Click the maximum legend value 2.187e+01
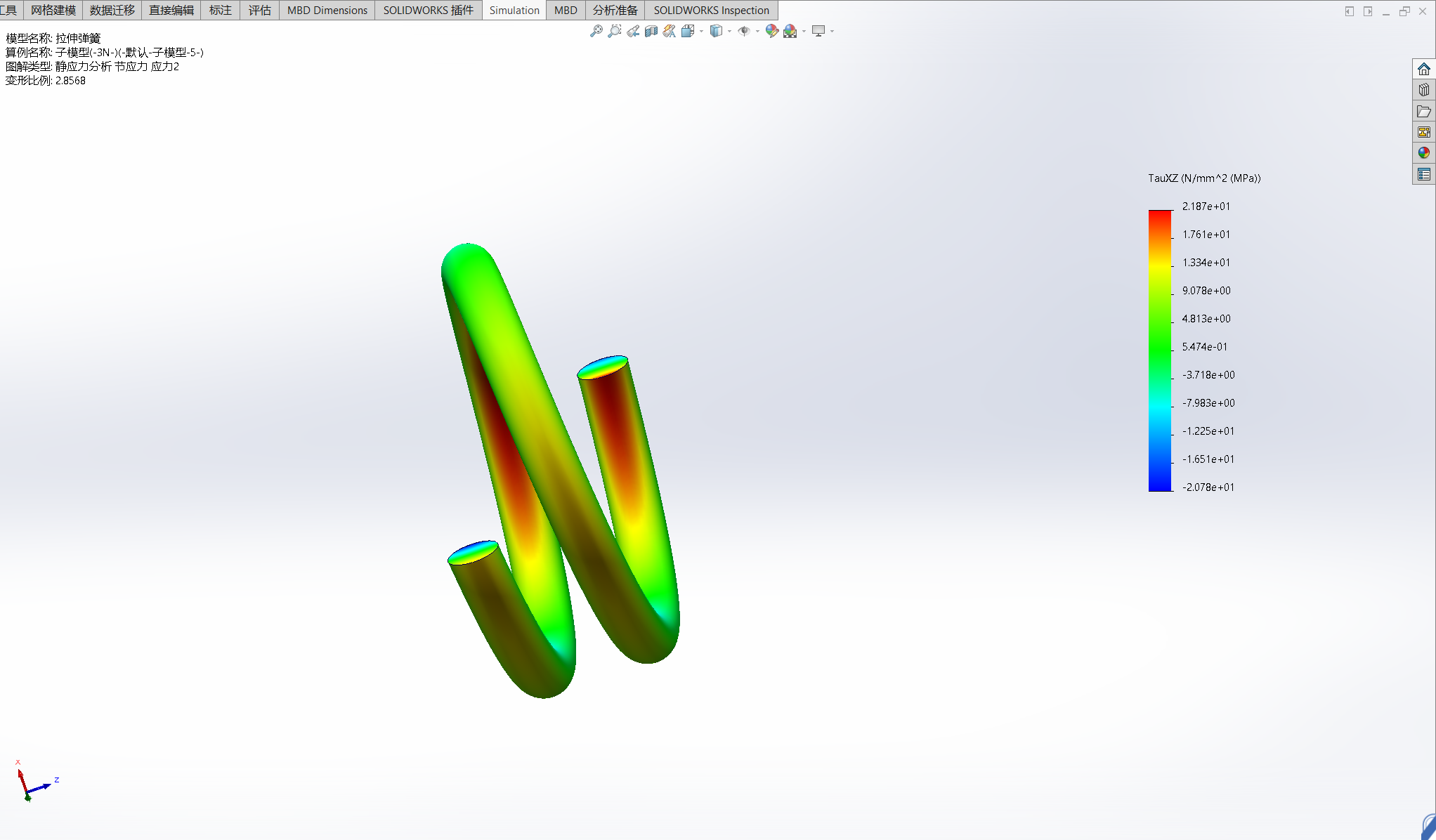1436x840 pixels. point(1206,206)
